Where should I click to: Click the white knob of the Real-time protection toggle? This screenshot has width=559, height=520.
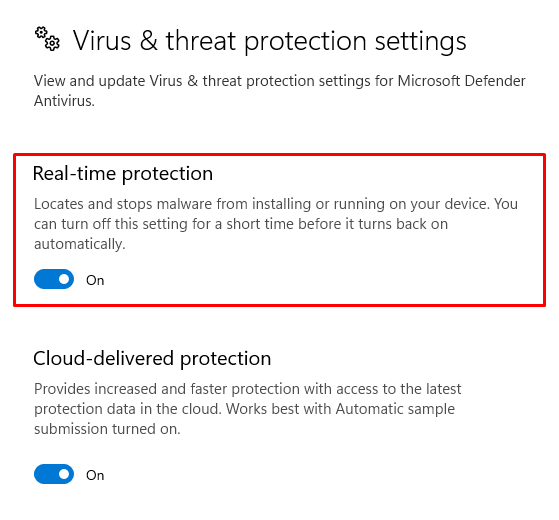(x=64, y=279)
